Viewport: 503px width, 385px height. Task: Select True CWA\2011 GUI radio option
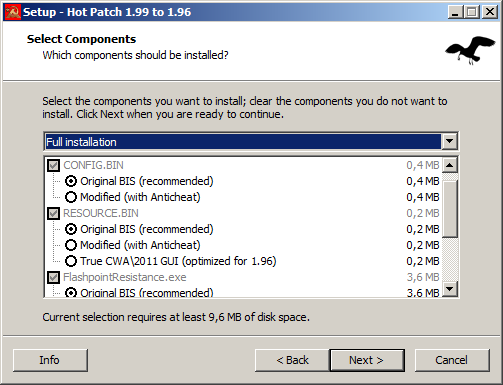coord(71,261)
